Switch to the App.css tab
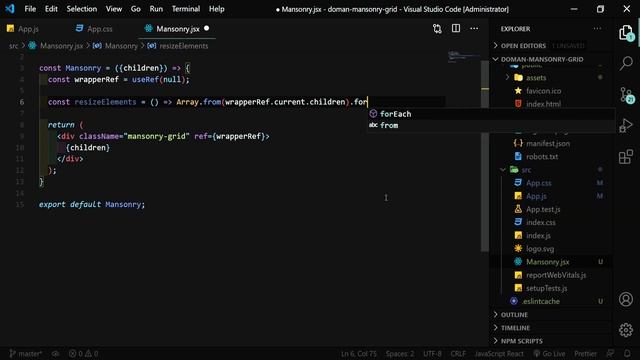Image resolution: width=640 pixels, height=360 pixels. pos(95,29)
